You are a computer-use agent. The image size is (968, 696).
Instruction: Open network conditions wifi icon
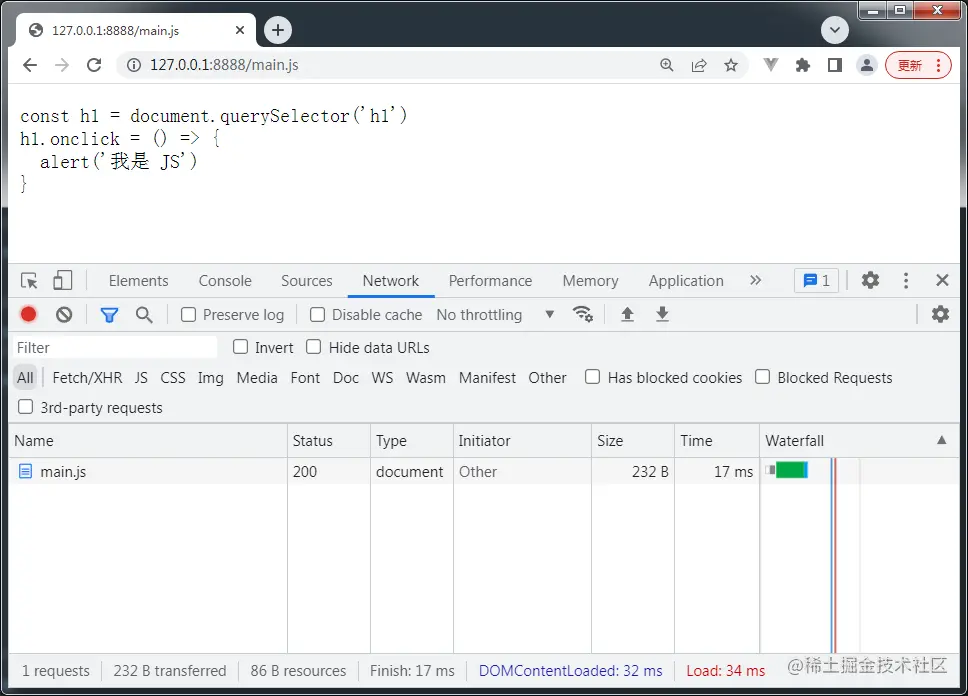click(x=583, y=314)
